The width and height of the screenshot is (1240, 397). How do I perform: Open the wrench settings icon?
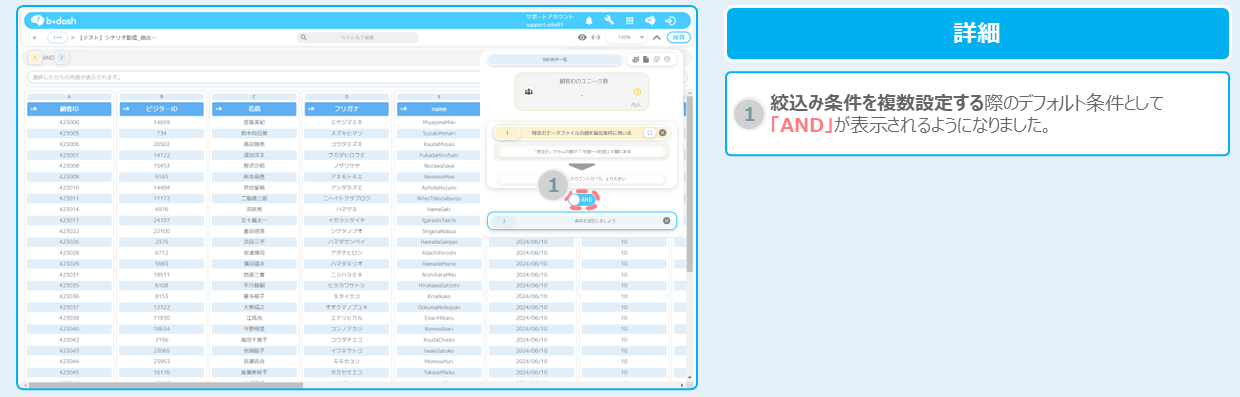tap(608, 20)
